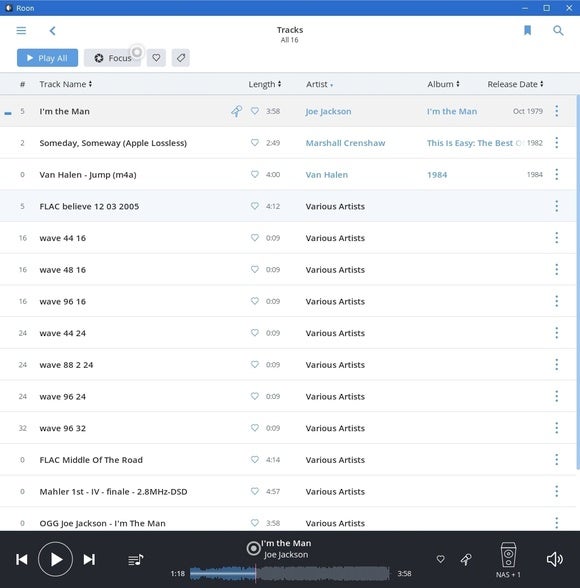Sort tracks by Album column
The width and height of the screenshot is (580, 588).
click(443, 84)
